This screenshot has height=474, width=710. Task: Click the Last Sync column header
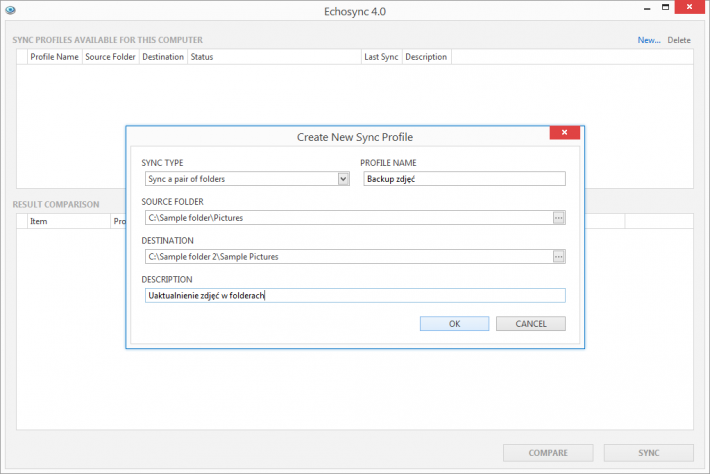[x=381, y=57]
